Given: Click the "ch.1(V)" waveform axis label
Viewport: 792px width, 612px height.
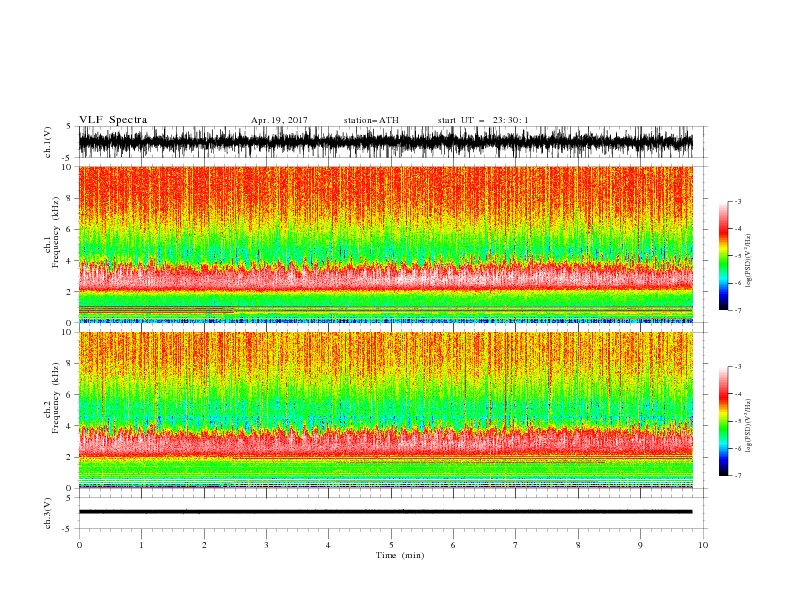Looking at the screenshot, I should point(48,142).
